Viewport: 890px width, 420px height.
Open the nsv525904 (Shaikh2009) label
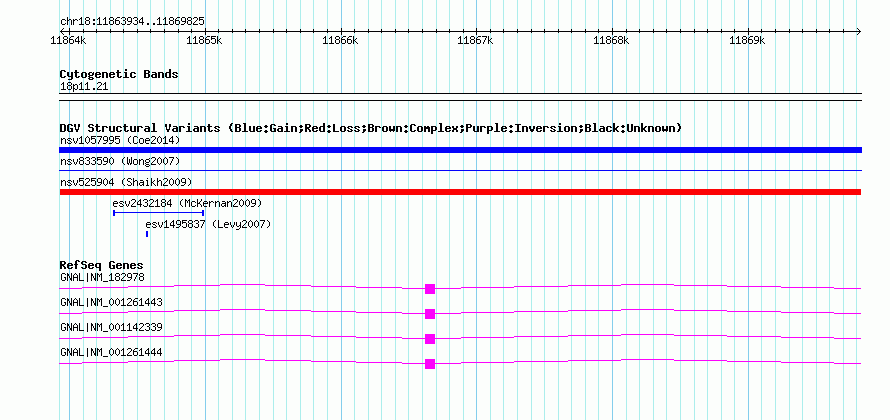point(126,182)
